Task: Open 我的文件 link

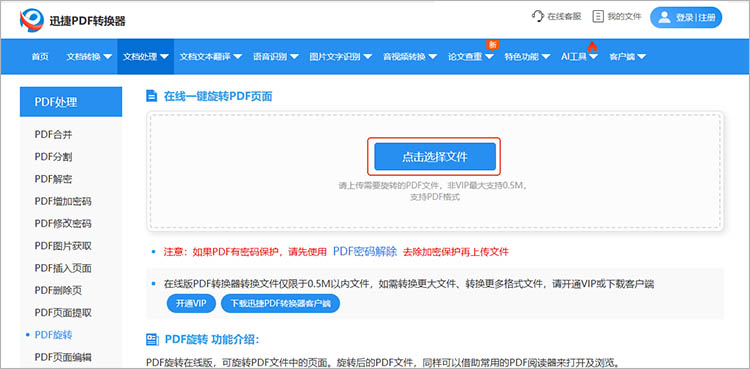Action: (x=617, y=17)
